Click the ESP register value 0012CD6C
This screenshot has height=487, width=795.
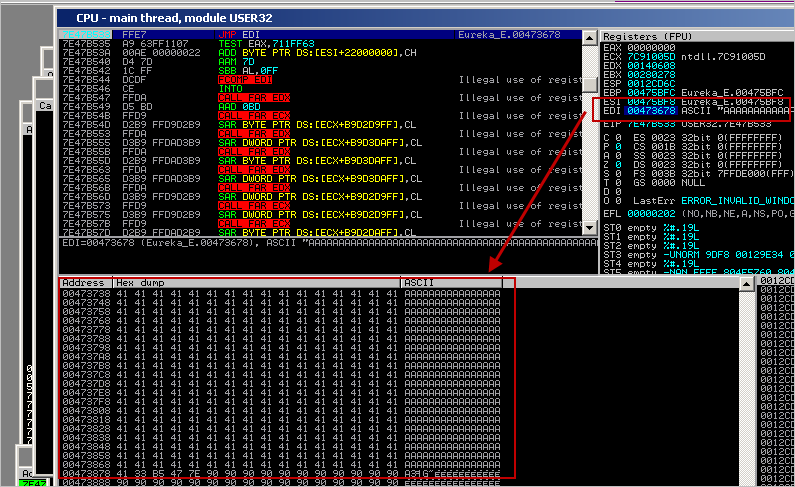649,82
